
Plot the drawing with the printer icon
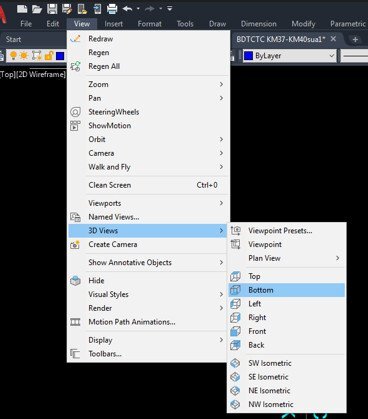tap(112, 9)
